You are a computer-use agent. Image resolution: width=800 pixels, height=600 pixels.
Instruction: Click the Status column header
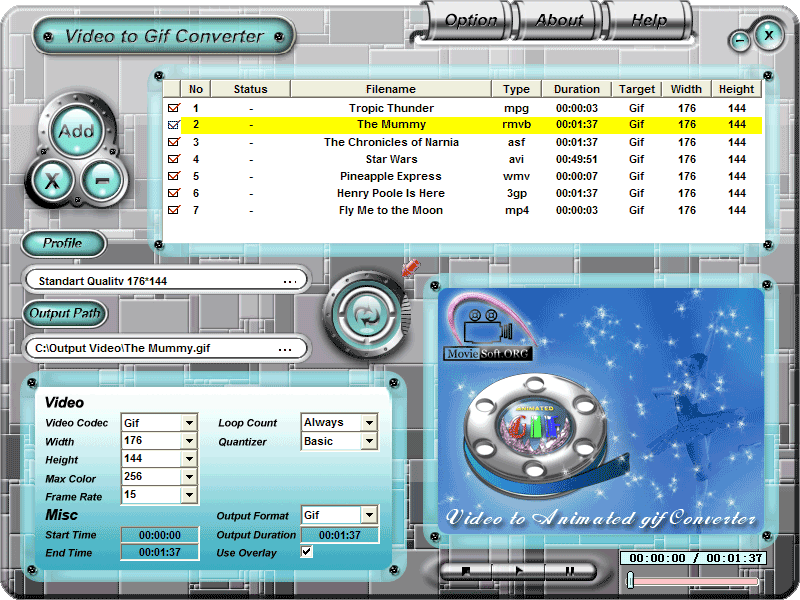[x=251, y=89]
